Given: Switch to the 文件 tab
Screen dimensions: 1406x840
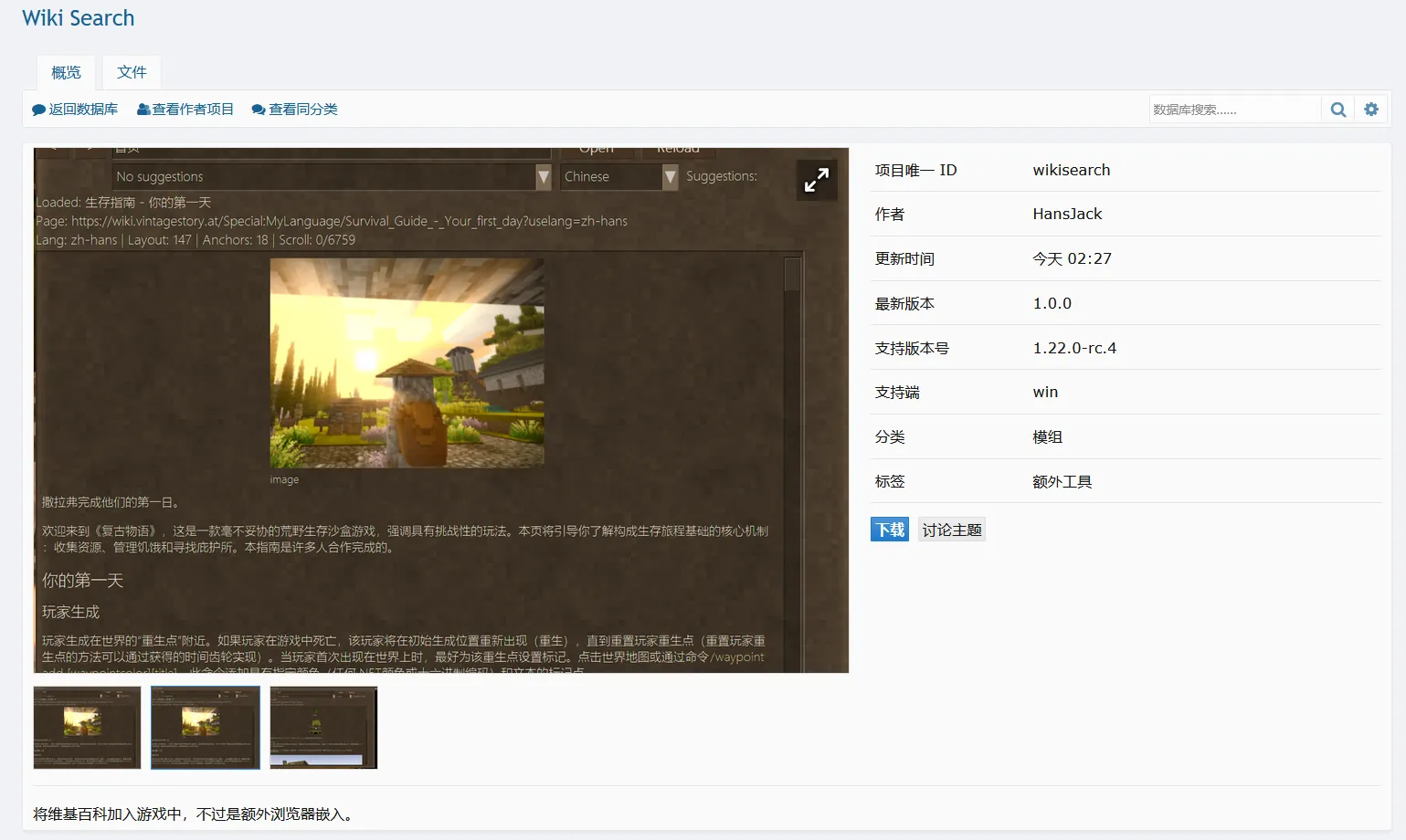Looking at the screenshot, I should tap(131, 72).
